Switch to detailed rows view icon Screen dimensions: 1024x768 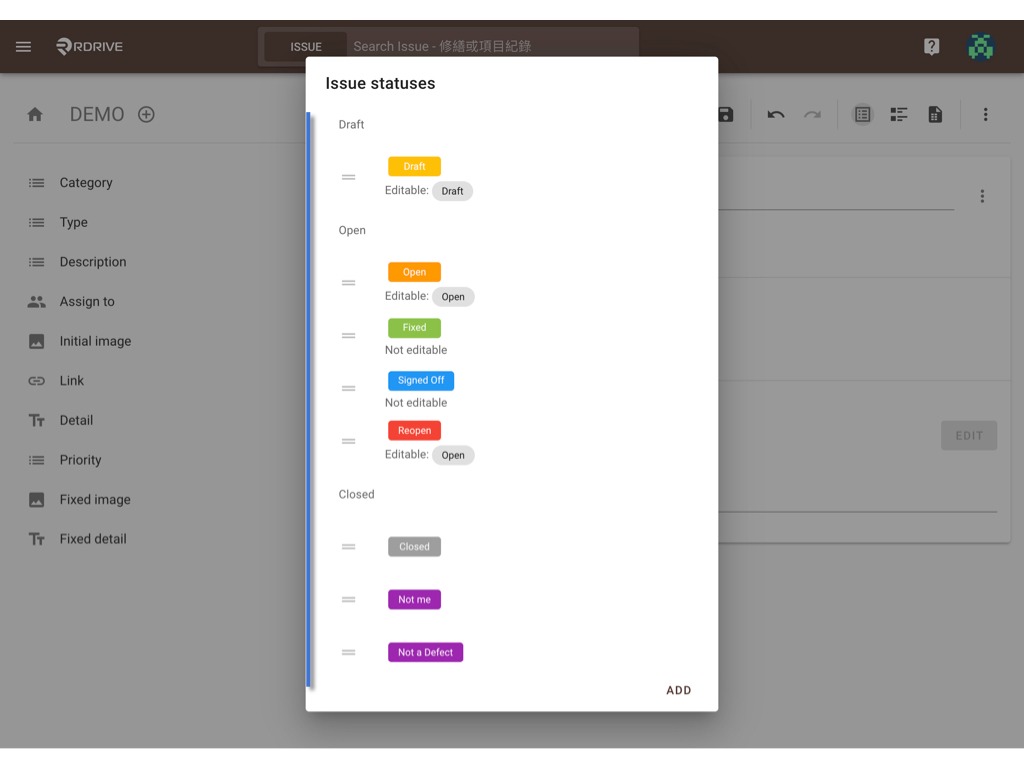tap(899, 114)
